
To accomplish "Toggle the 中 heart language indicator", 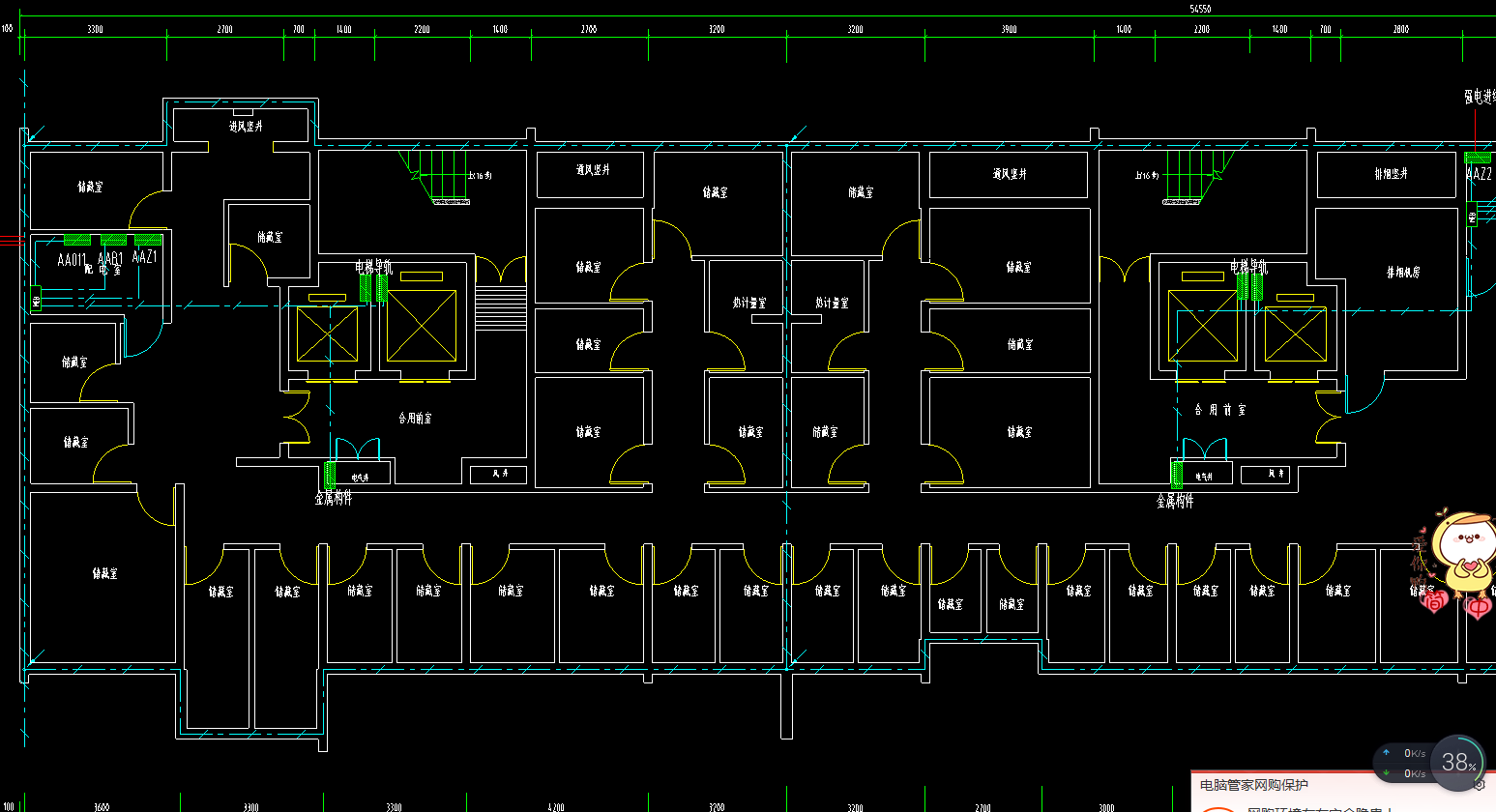I will (x=1478, y=607).
